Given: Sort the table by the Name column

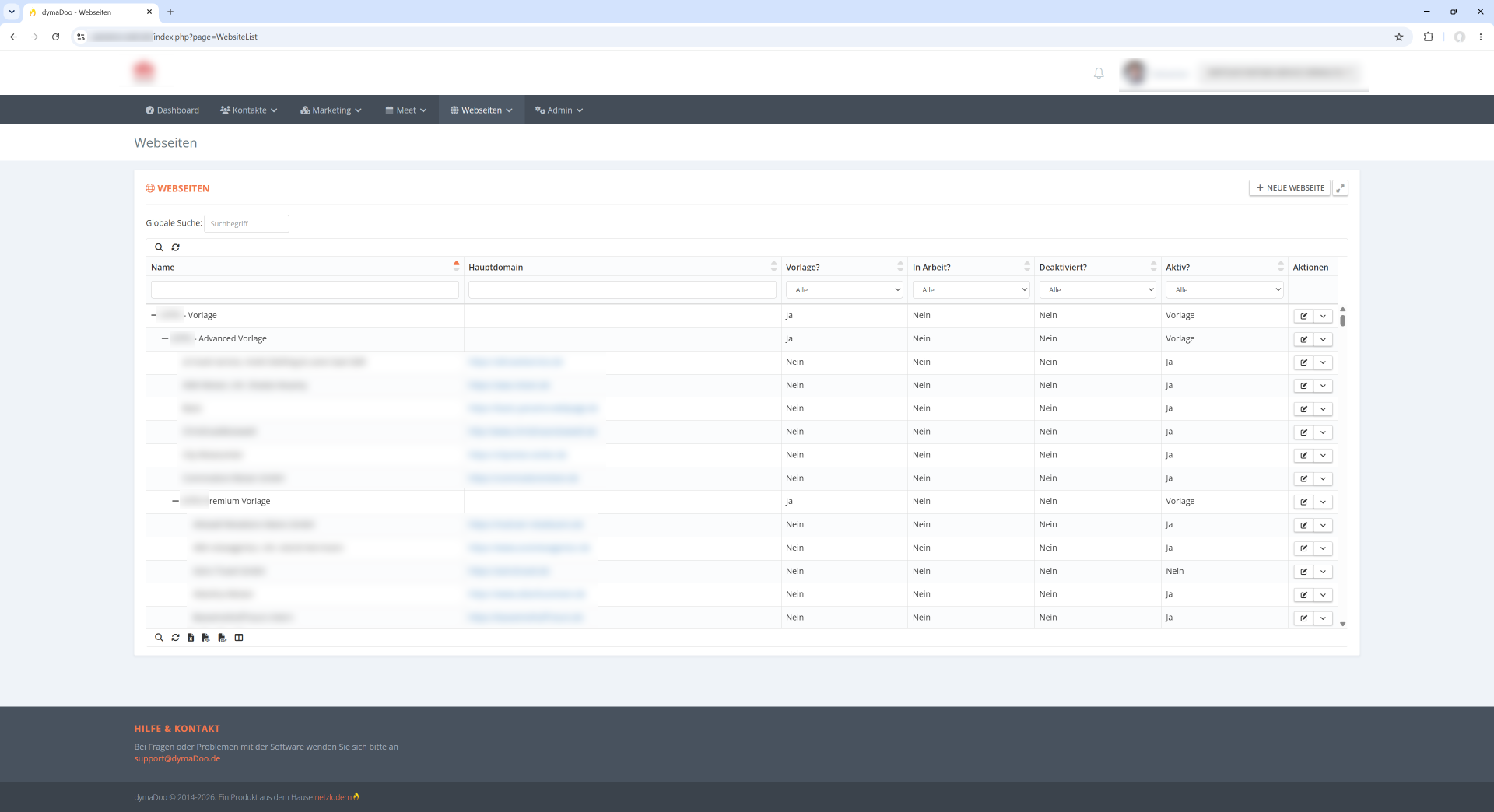Looking at the screenshot, I should [304, 267].
